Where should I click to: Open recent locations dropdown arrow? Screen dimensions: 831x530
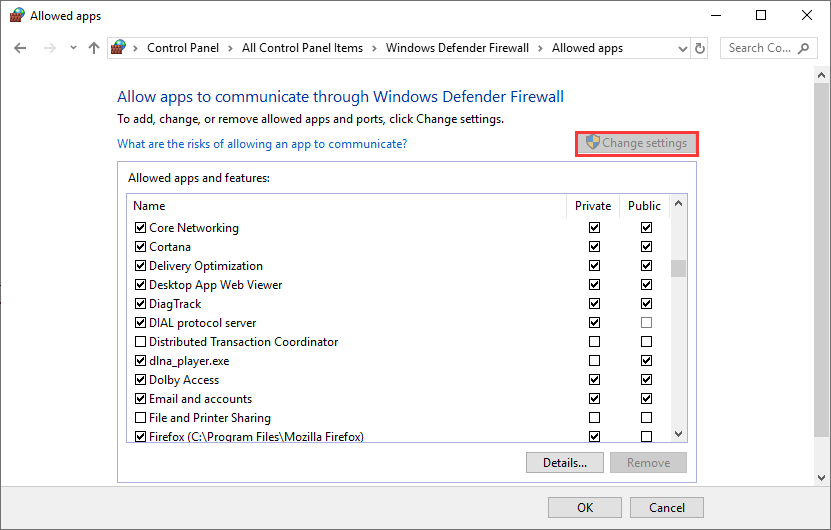[x=73, y=48]
